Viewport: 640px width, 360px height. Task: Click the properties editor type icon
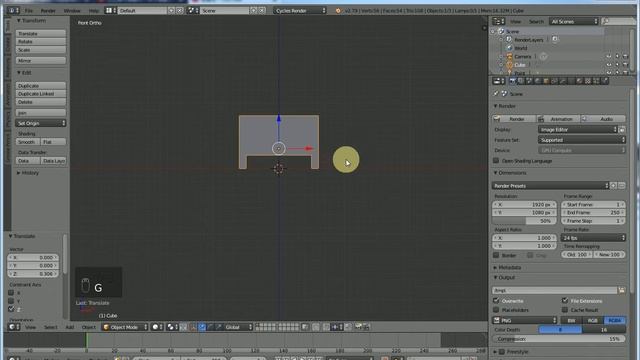point(499,81)
